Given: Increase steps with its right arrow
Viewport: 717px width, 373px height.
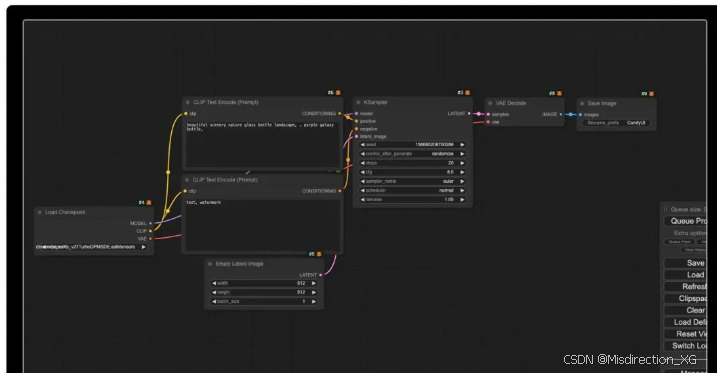Looking at the screenshot, I should tap(462, 163).
